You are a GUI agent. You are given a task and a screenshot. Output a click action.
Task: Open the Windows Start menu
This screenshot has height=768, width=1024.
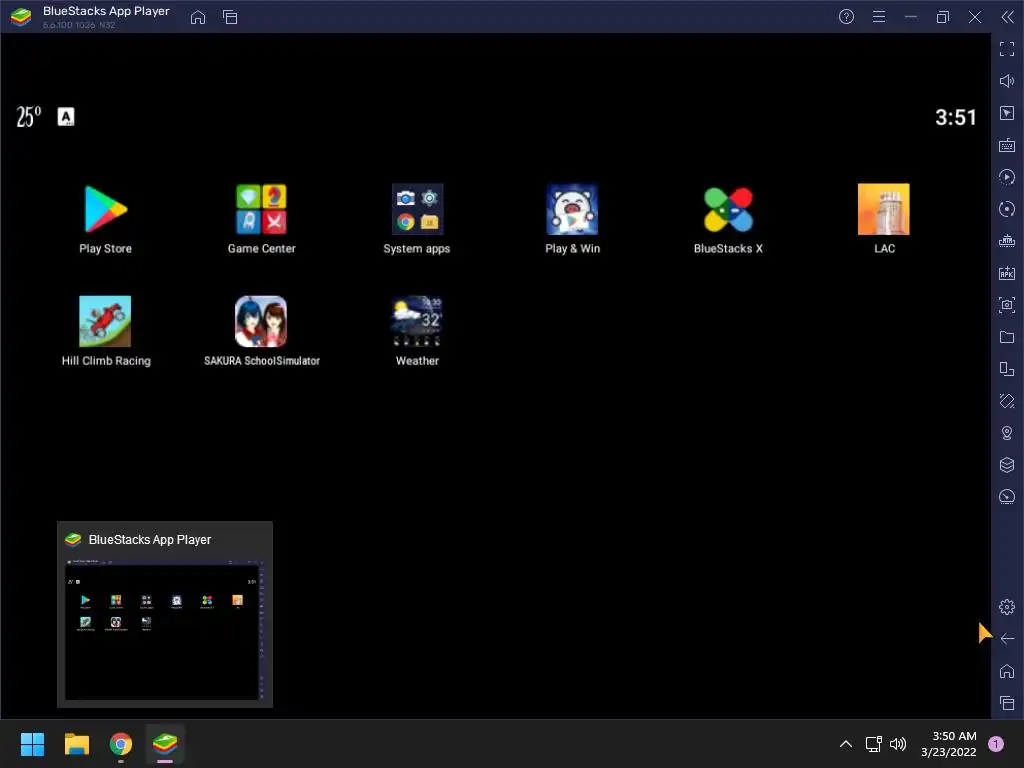32,744
